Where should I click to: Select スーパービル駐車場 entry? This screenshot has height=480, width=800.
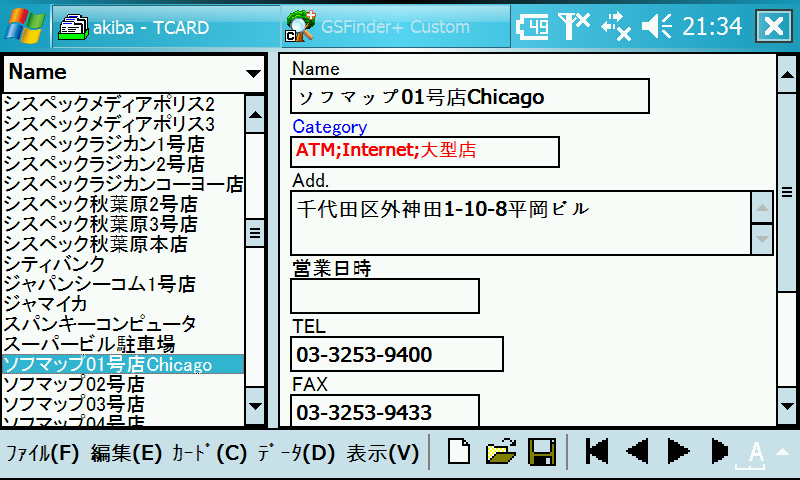[x=123, y=344]
